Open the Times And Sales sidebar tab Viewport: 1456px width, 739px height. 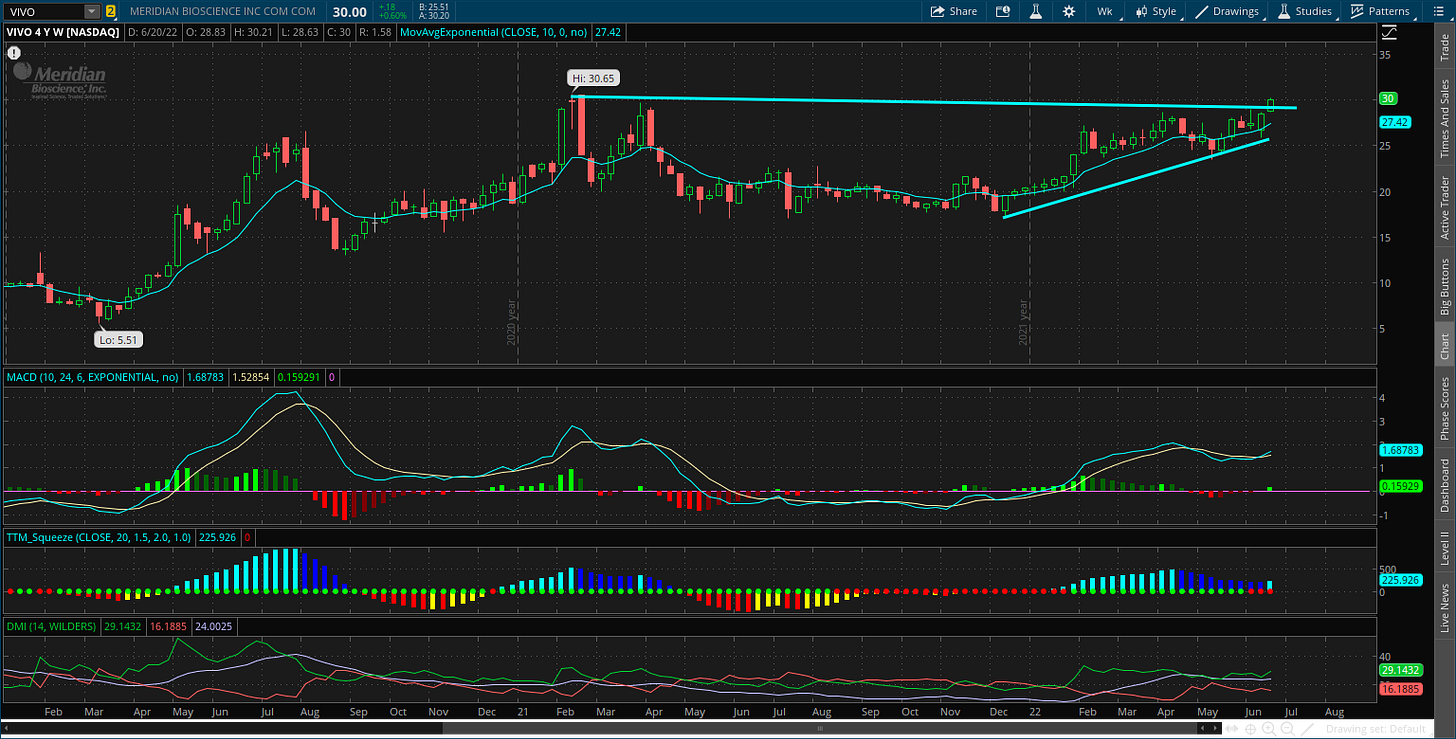pos(1444,118)
